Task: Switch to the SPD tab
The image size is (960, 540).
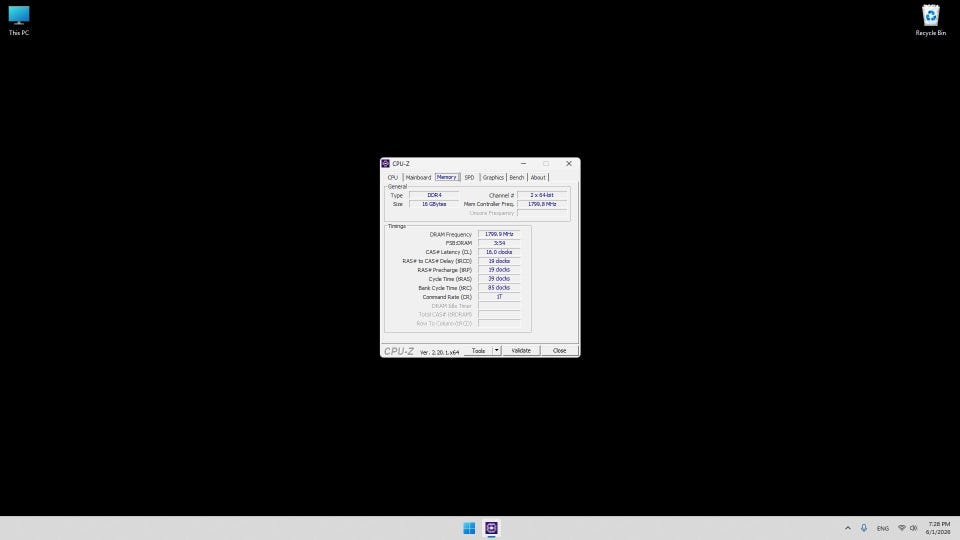Action: [x=469, y=178]
